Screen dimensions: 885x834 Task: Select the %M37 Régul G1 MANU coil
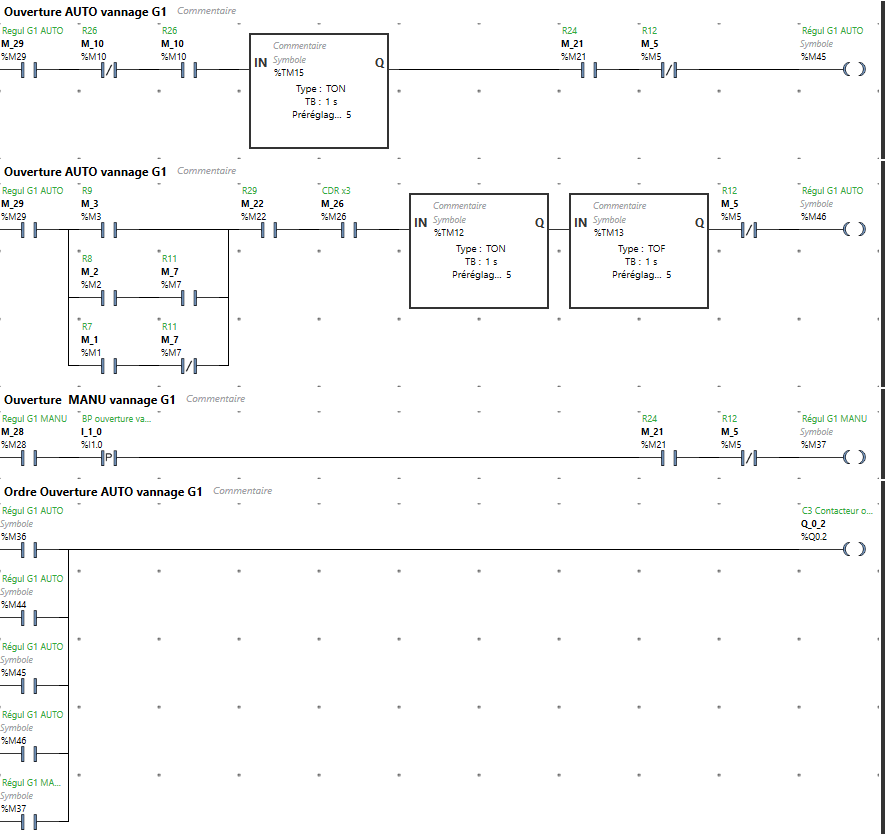point(852,457)
